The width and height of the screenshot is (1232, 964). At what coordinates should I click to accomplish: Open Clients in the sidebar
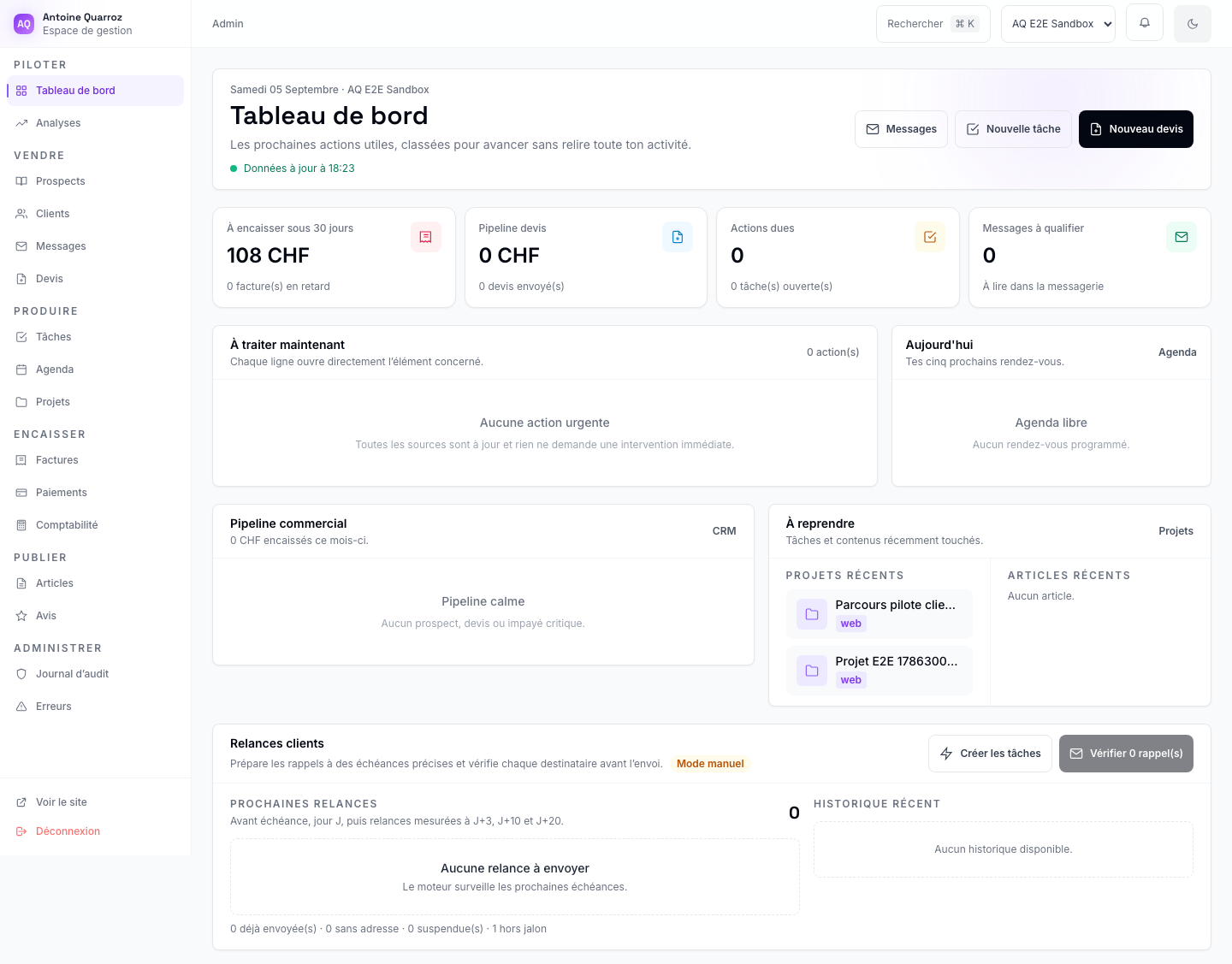(95, 214)
